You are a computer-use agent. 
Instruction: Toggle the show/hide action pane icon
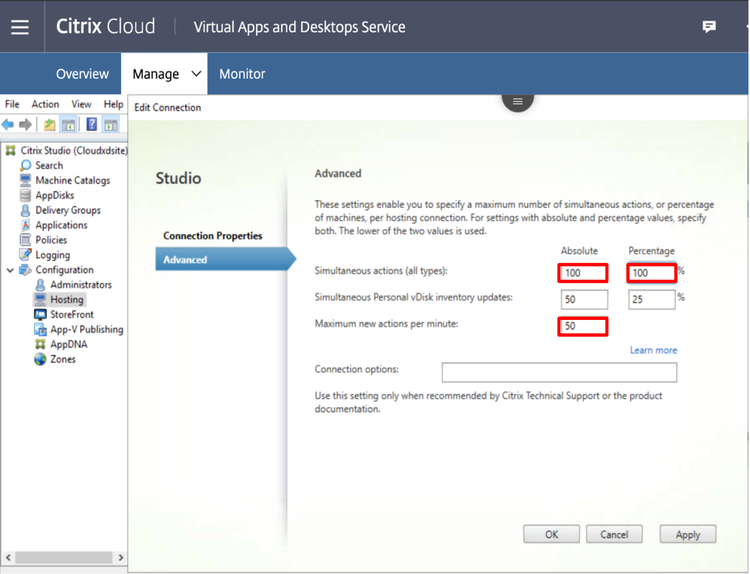[x=111, y=125]
